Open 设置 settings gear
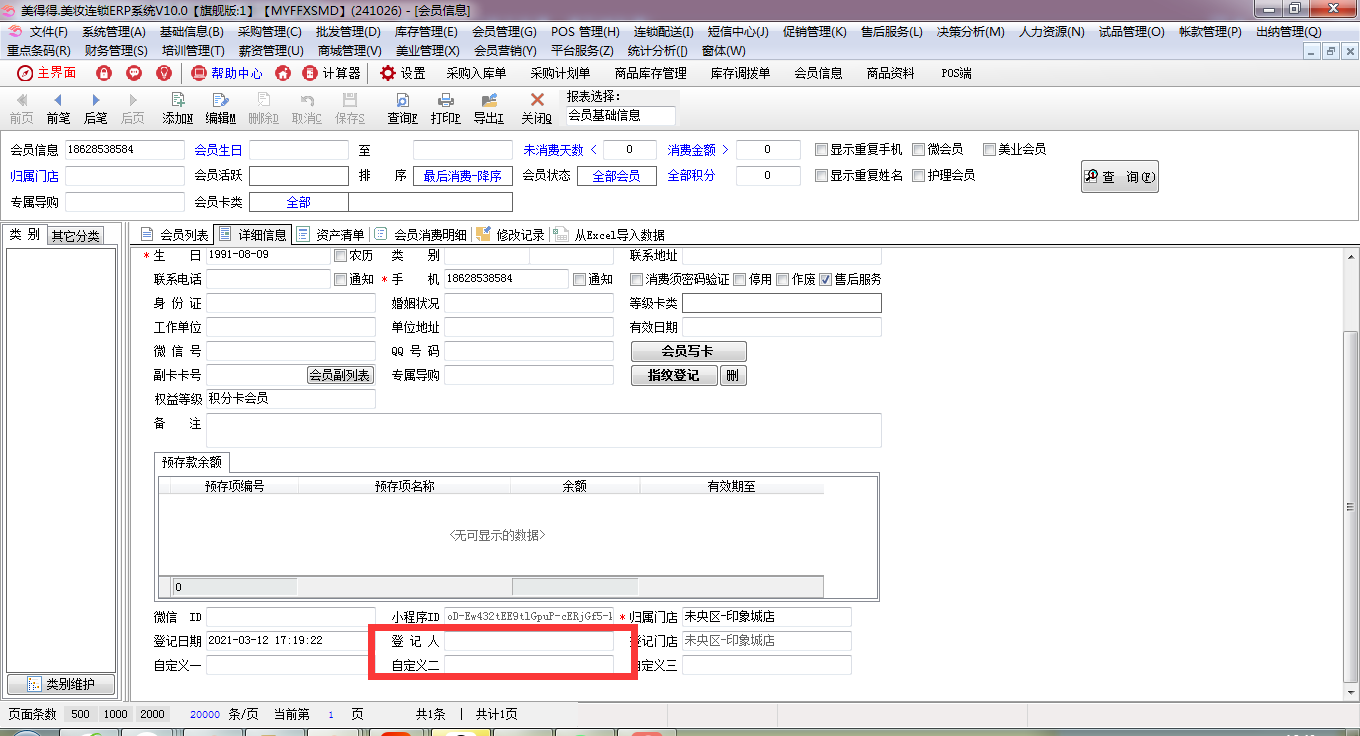 402,73
